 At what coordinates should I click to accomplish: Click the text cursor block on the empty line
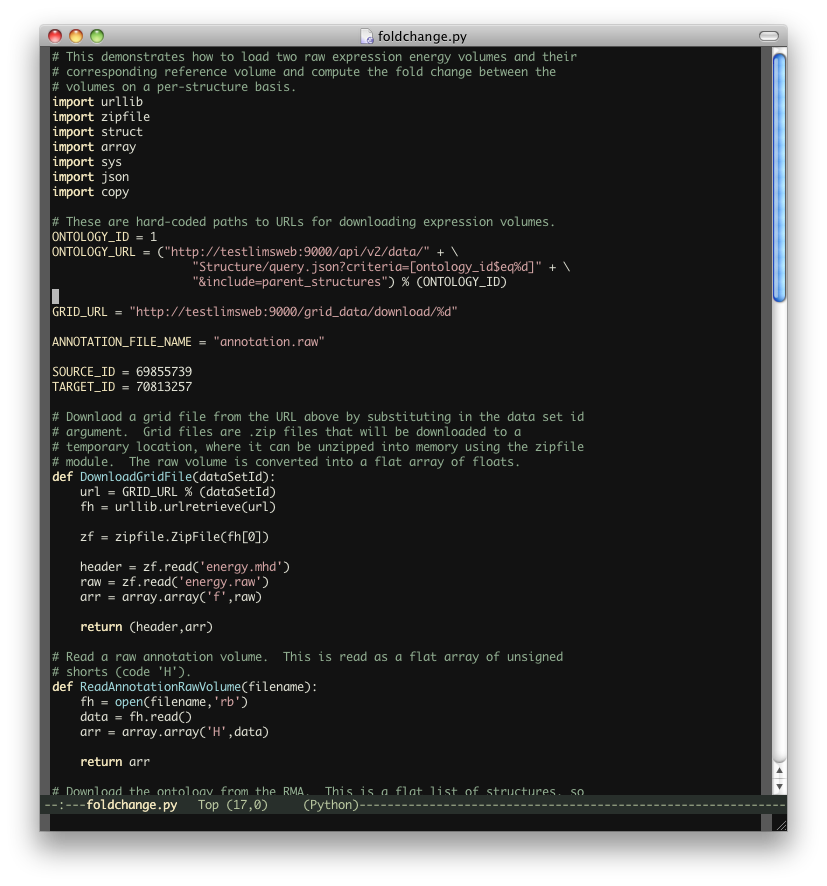[55, 297]
